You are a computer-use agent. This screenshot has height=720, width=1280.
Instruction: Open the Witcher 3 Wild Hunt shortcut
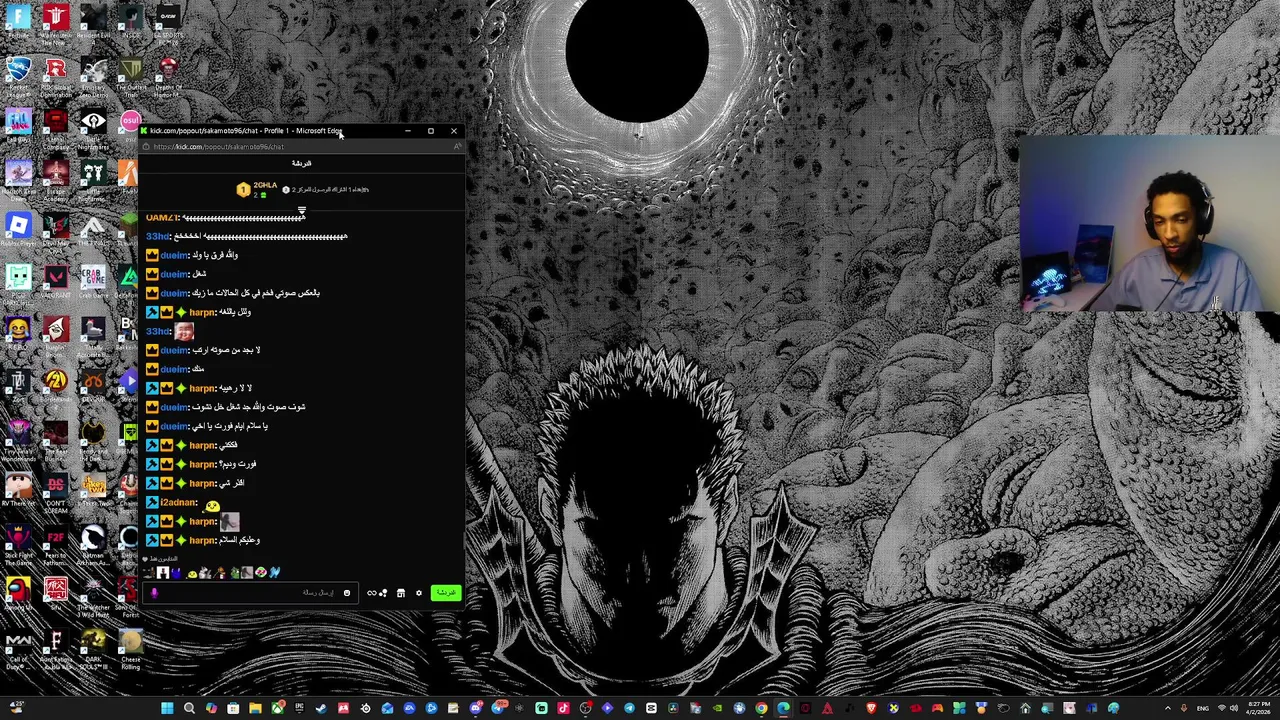point(93,594)
